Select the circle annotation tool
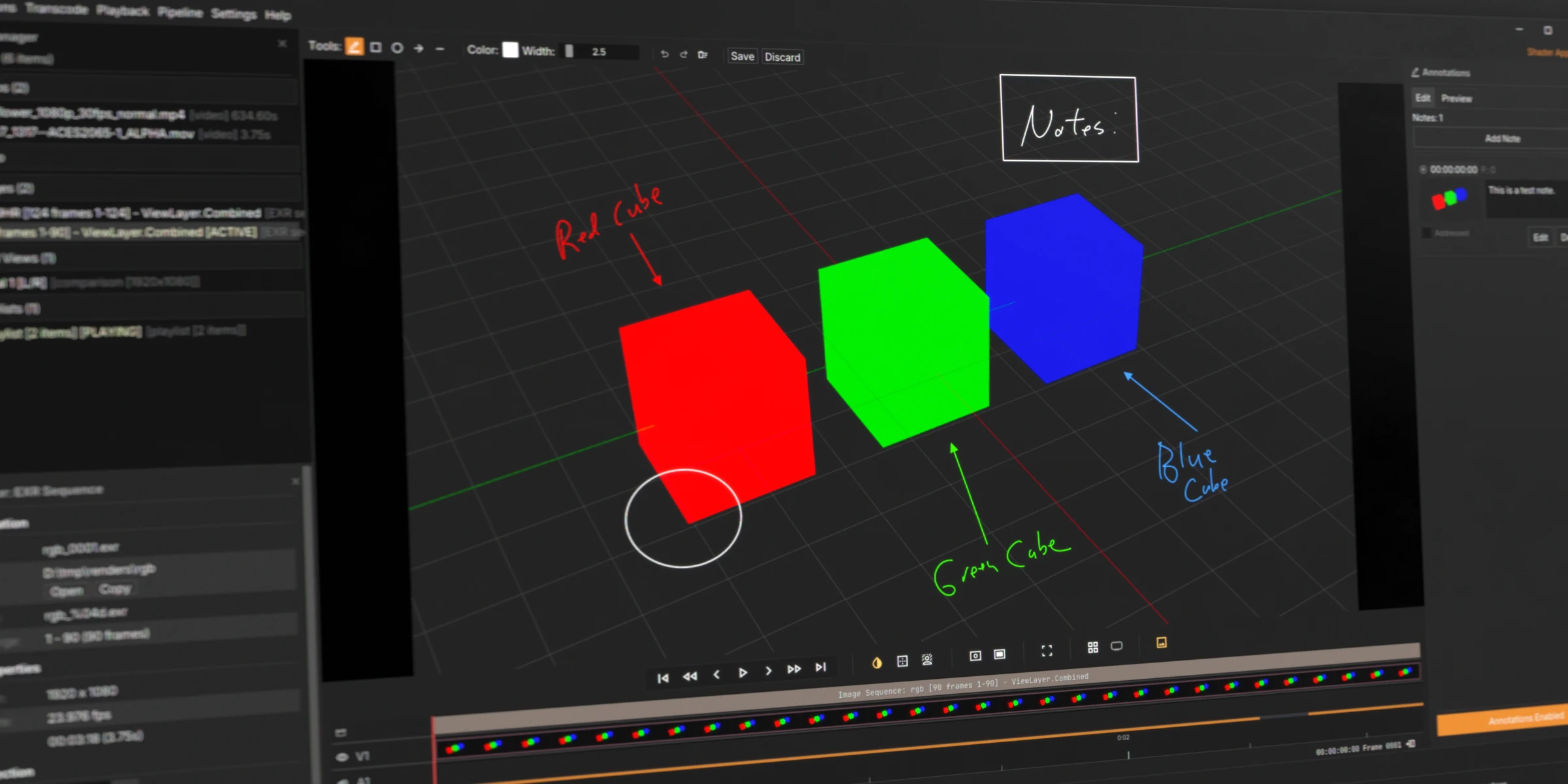 (397, 48)
